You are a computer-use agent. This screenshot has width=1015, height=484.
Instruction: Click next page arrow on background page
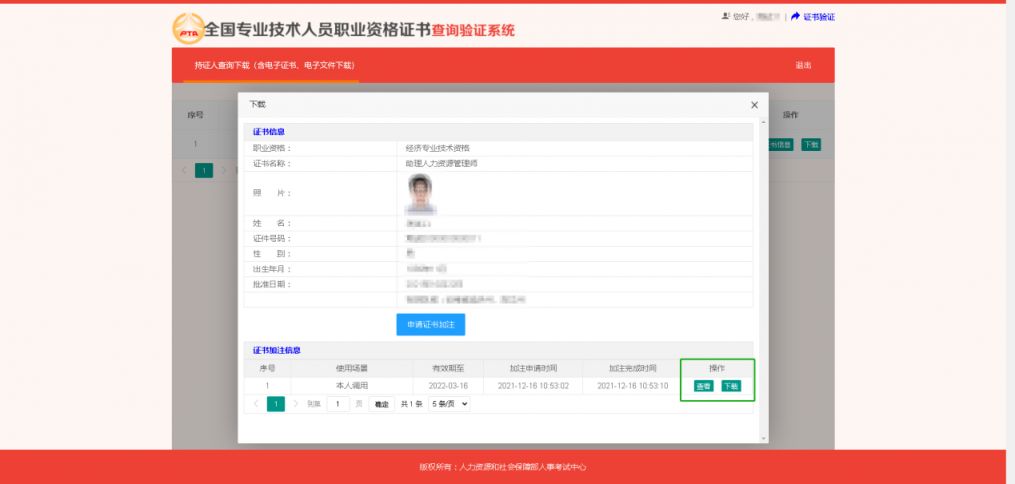(x=224, y=171)
